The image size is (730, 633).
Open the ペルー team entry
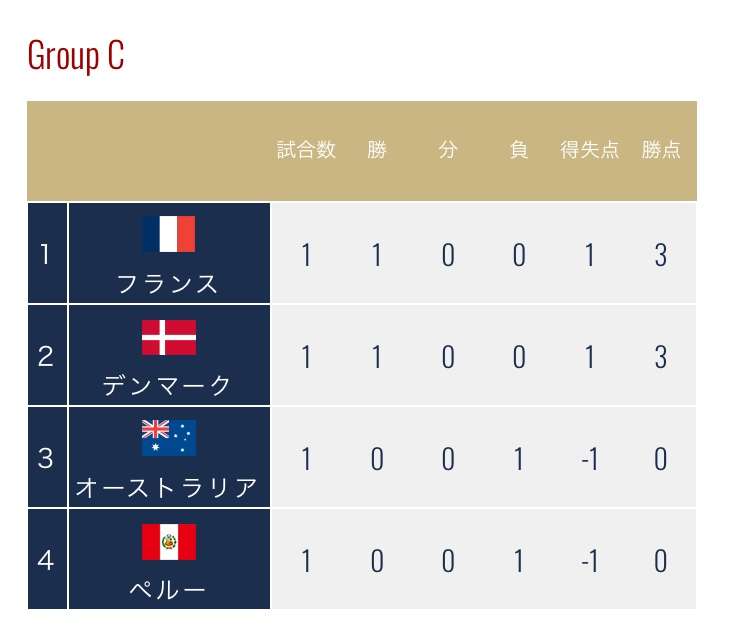[x=167, y=590]
